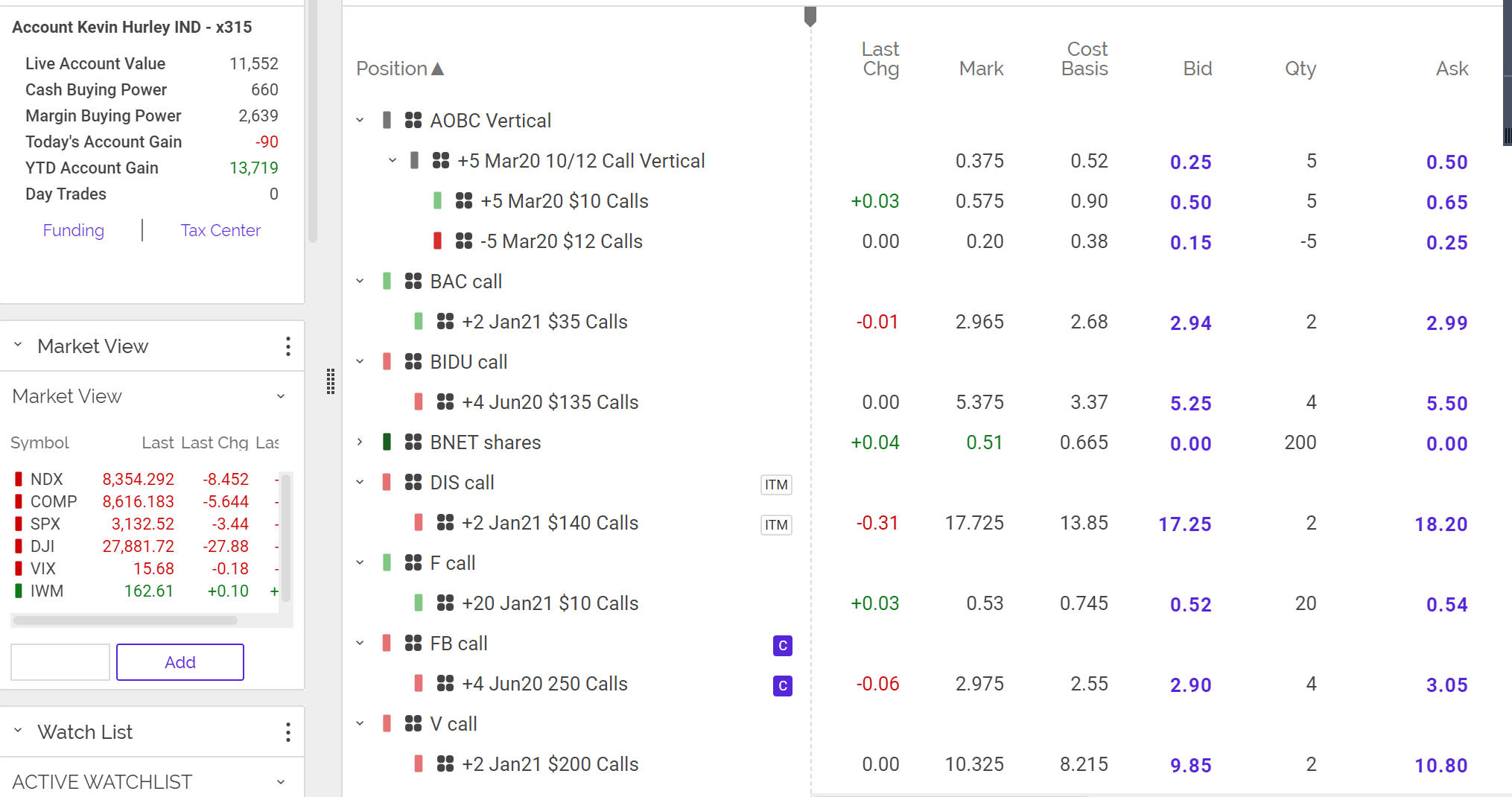
Task: Click grid icon beside +20 Jan21 $10 Calls
Action: pyautogui.click(x=445, y=603)
